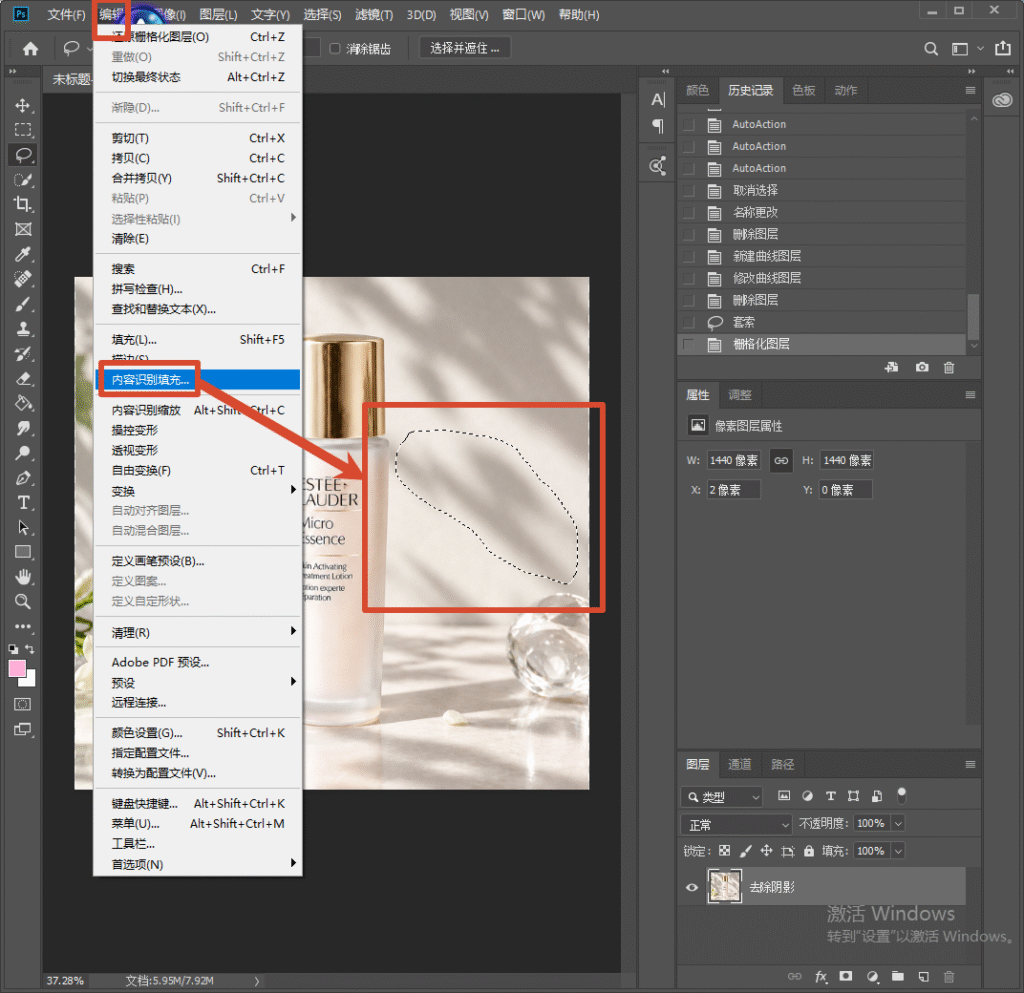Select the Eyedropper tool
This screenshot has height=993, width=1024.
(x=23, y=254)
